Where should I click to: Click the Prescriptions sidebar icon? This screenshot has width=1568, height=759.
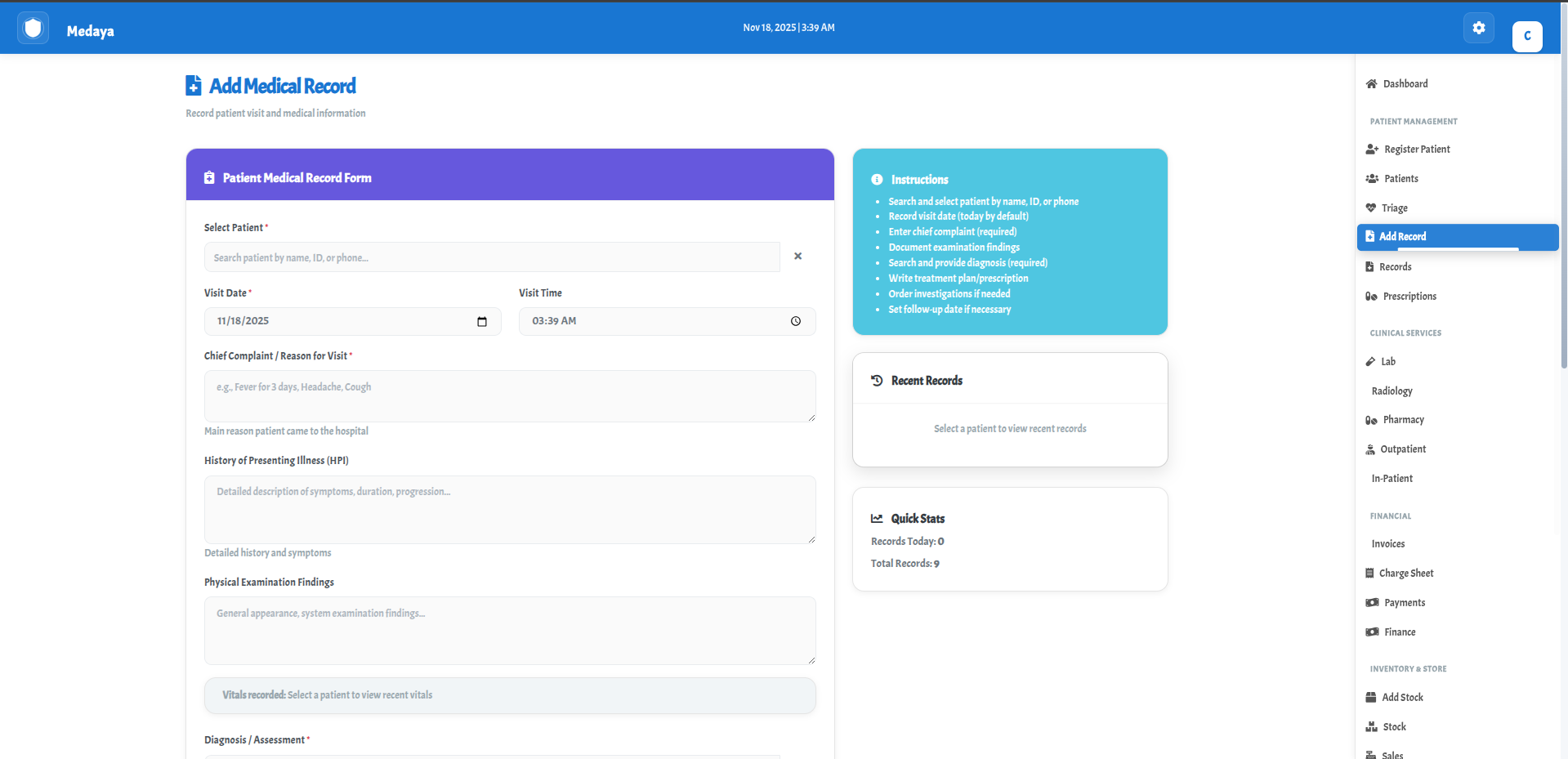point(1371,296)
